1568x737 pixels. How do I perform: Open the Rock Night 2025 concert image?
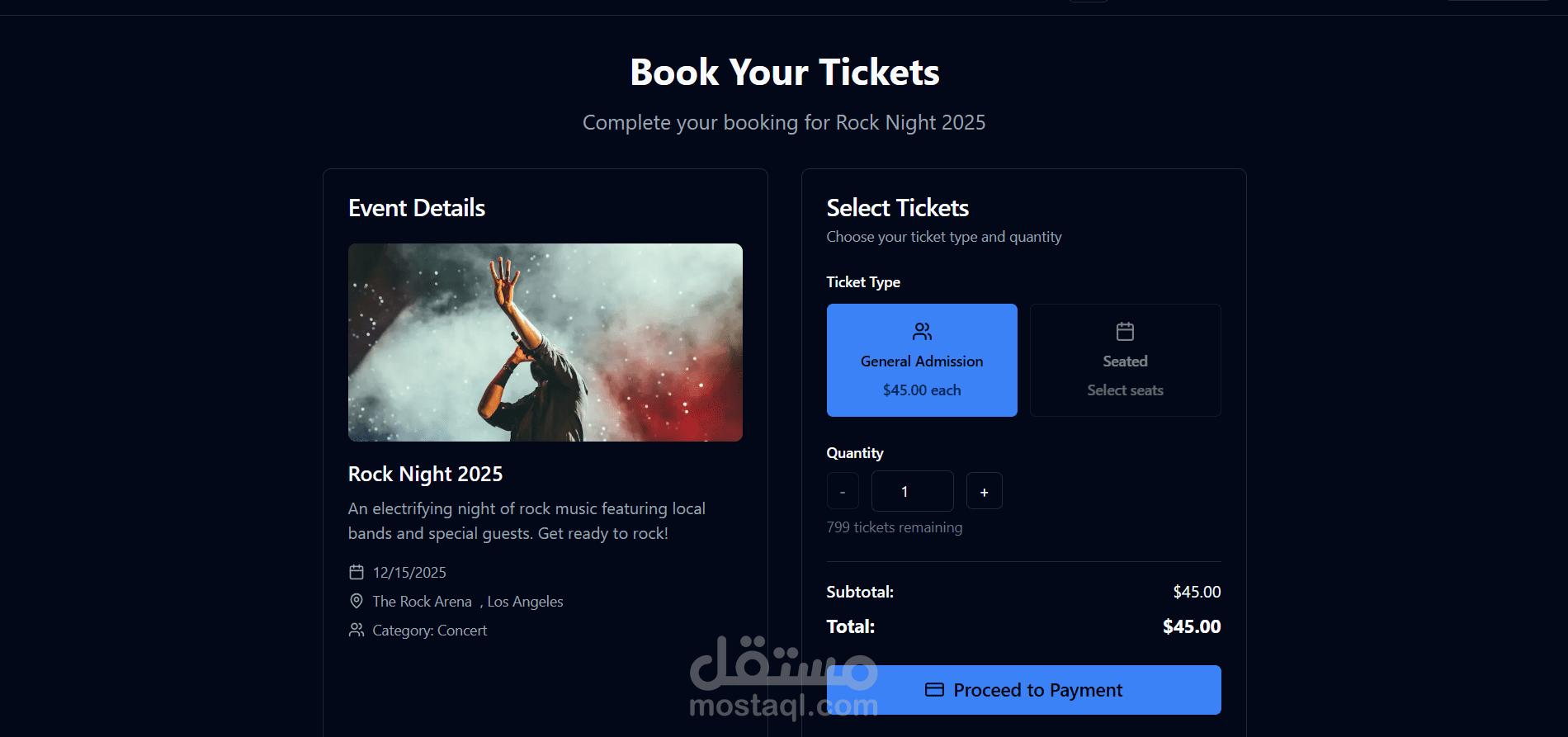(545, 343)
